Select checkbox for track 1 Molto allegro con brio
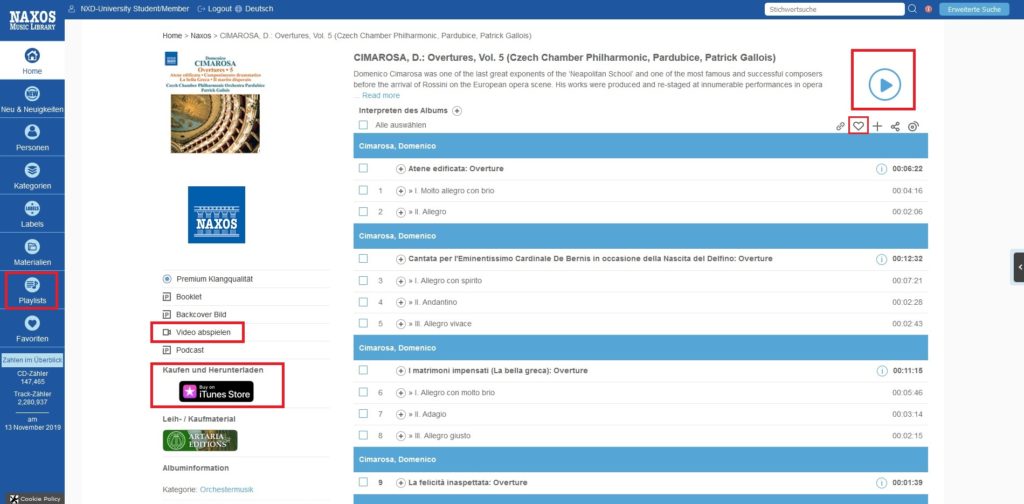Viewport: 1024px width, 504px height. [x=364, y=190]
